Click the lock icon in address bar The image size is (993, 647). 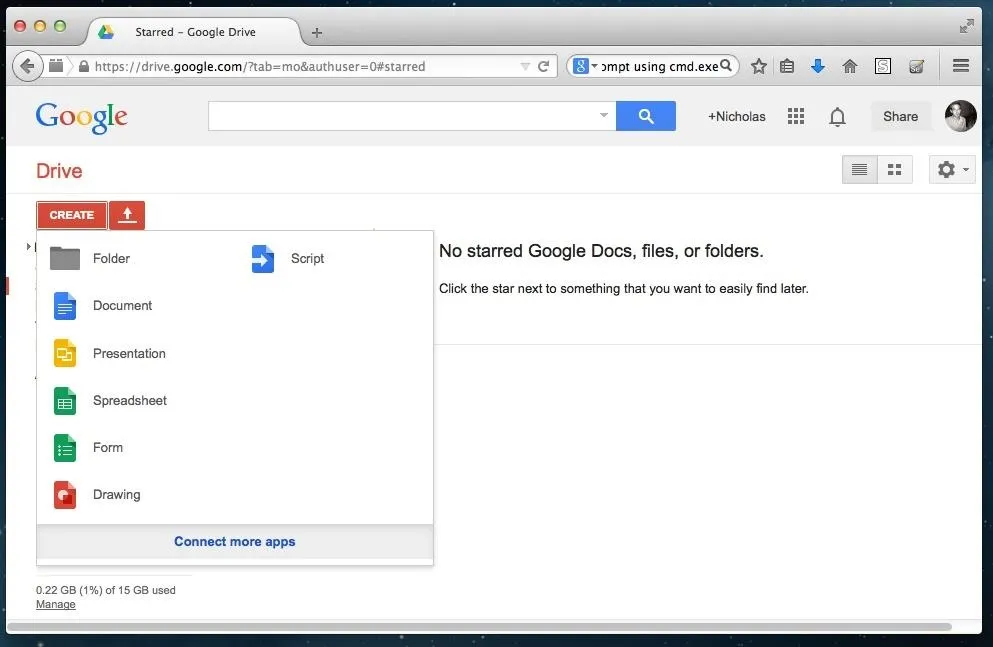[84, 66]
